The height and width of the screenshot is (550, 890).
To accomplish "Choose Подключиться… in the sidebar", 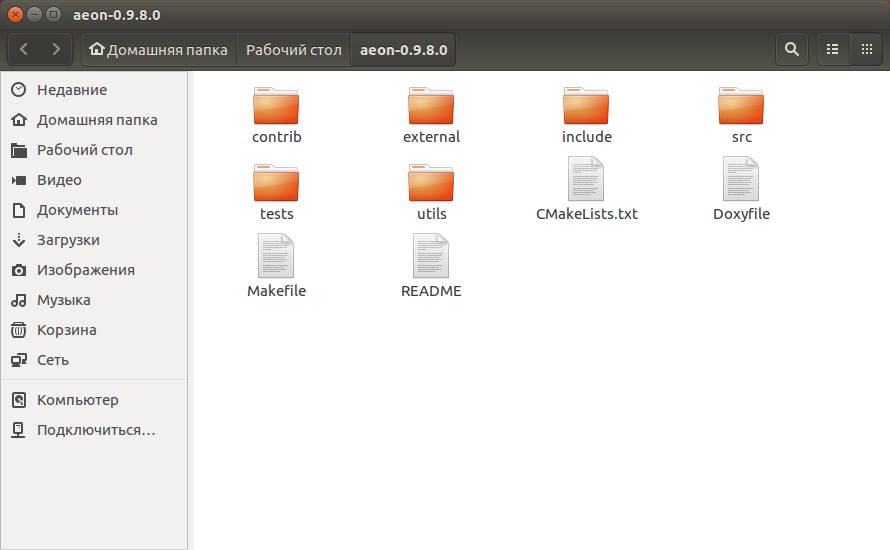I will coord(94,430).
